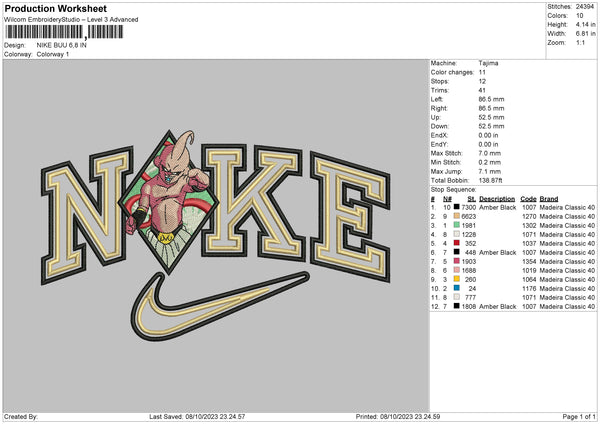Click thread code 1302 in row 3

[529, 225]
